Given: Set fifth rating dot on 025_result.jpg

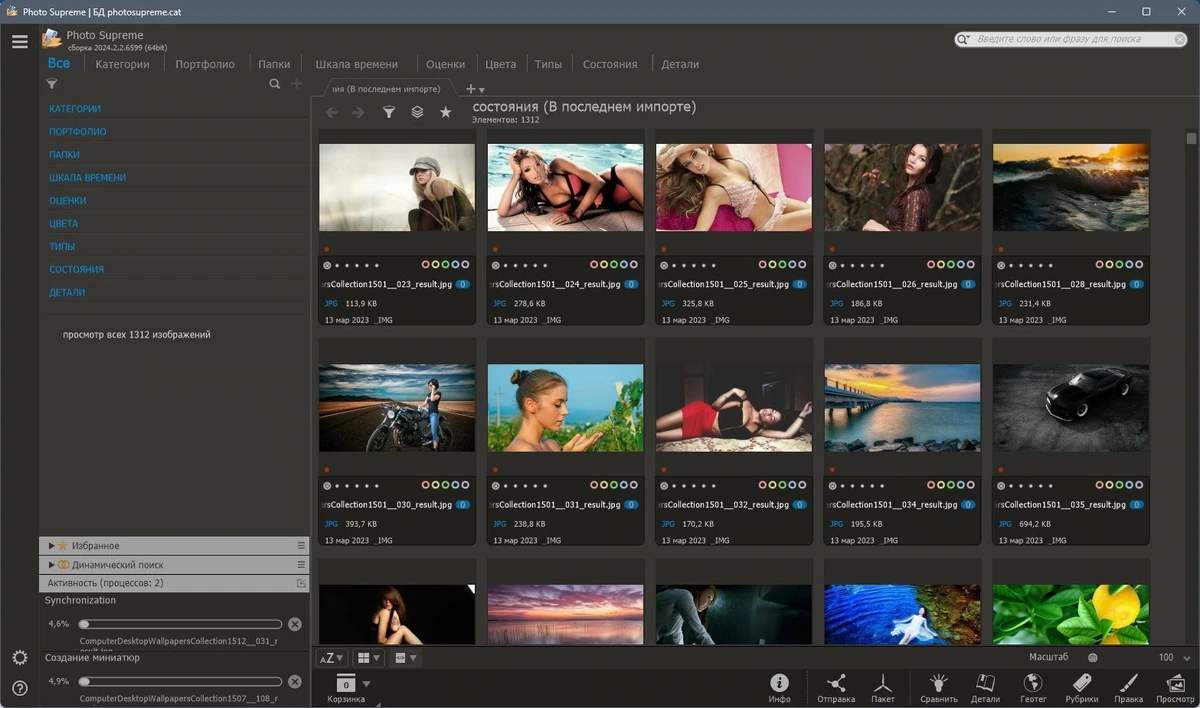Looking at the screenshot, I should (714, 265).
